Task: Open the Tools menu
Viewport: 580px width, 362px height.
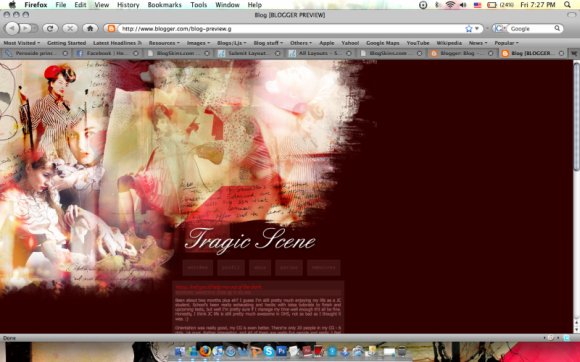Action: pyautogui.click(x=199, y=5)
